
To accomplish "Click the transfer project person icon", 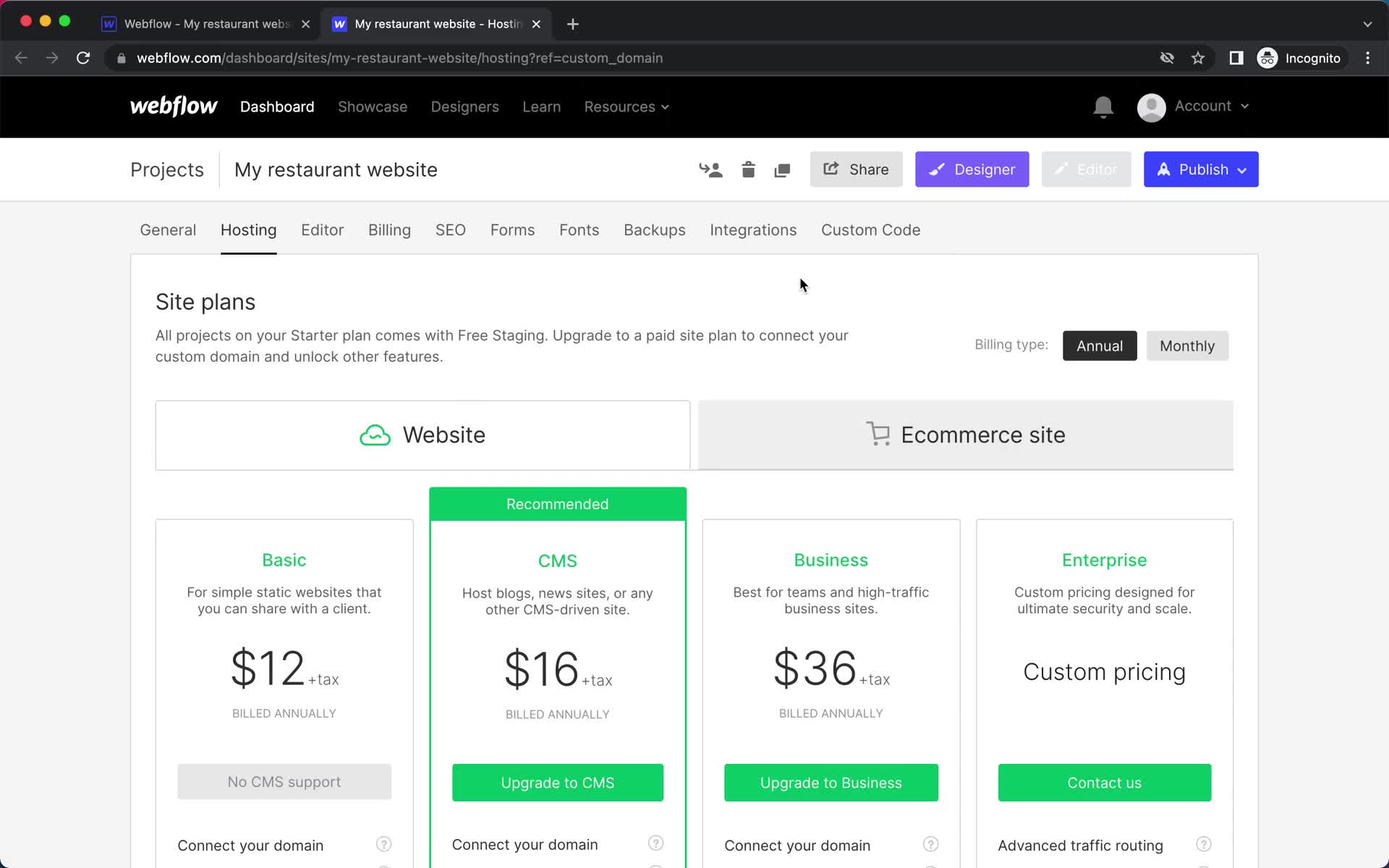I will [710, 170].
